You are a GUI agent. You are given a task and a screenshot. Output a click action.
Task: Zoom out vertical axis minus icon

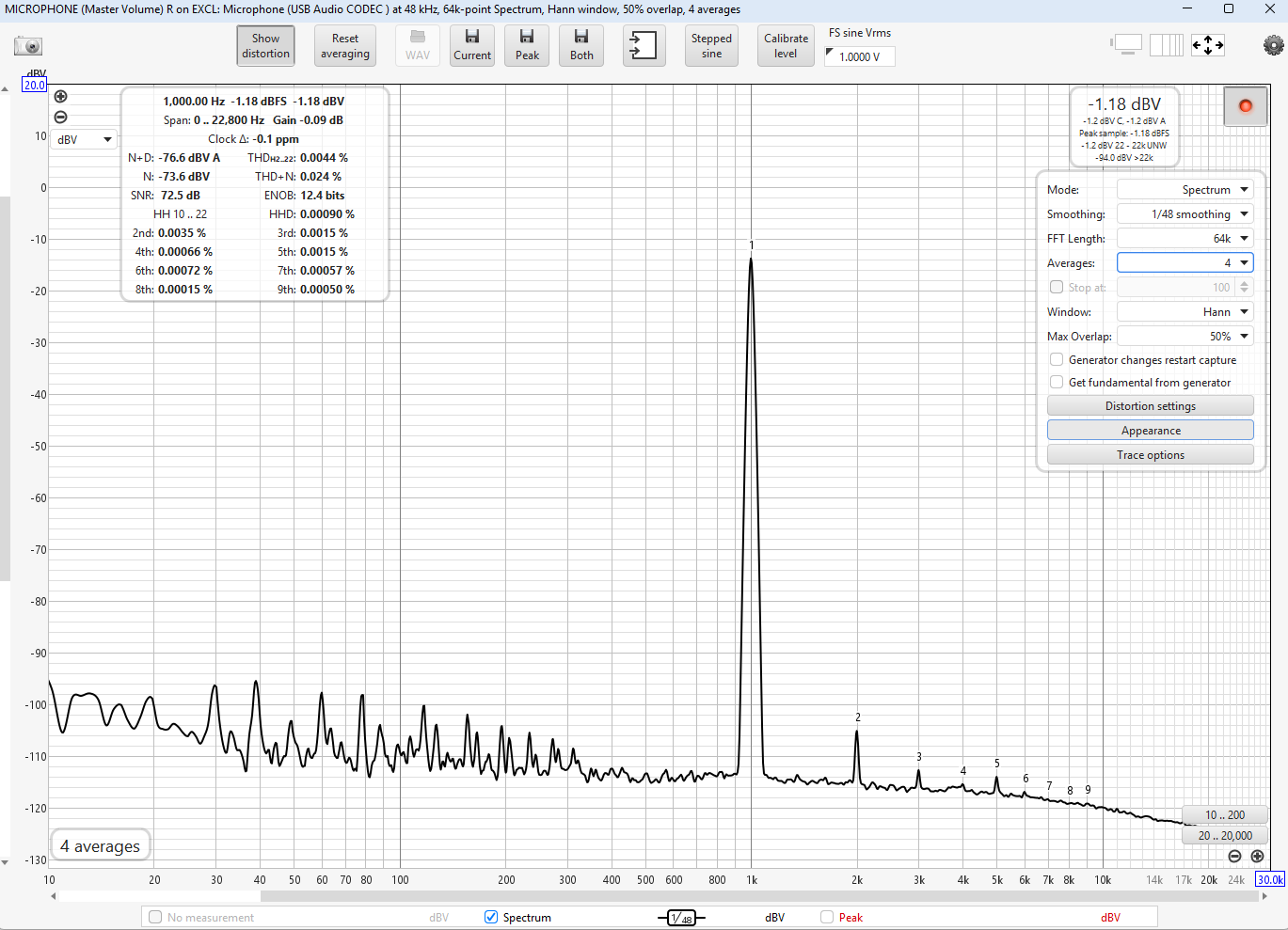point(60,118)
